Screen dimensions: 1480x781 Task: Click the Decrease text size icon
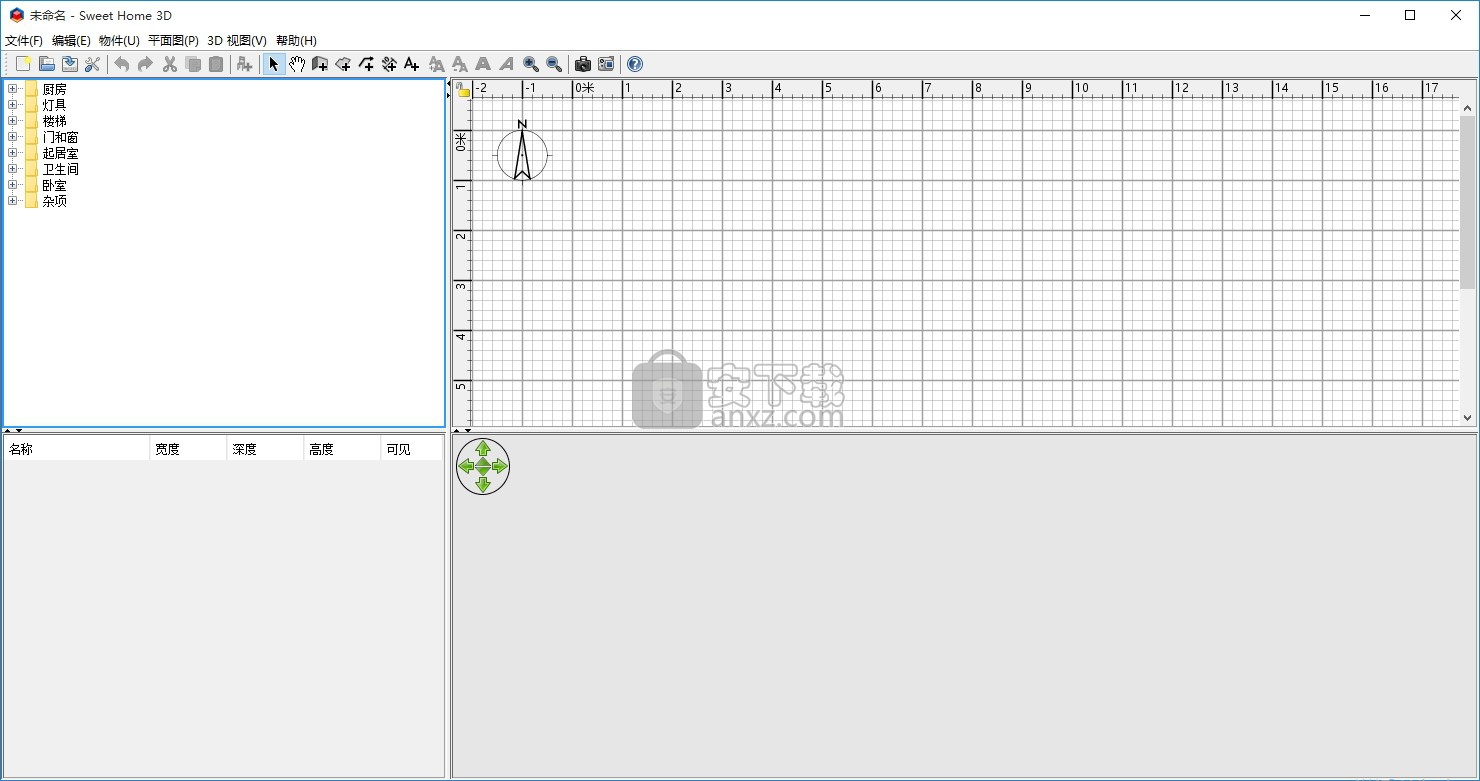[459, 64]
